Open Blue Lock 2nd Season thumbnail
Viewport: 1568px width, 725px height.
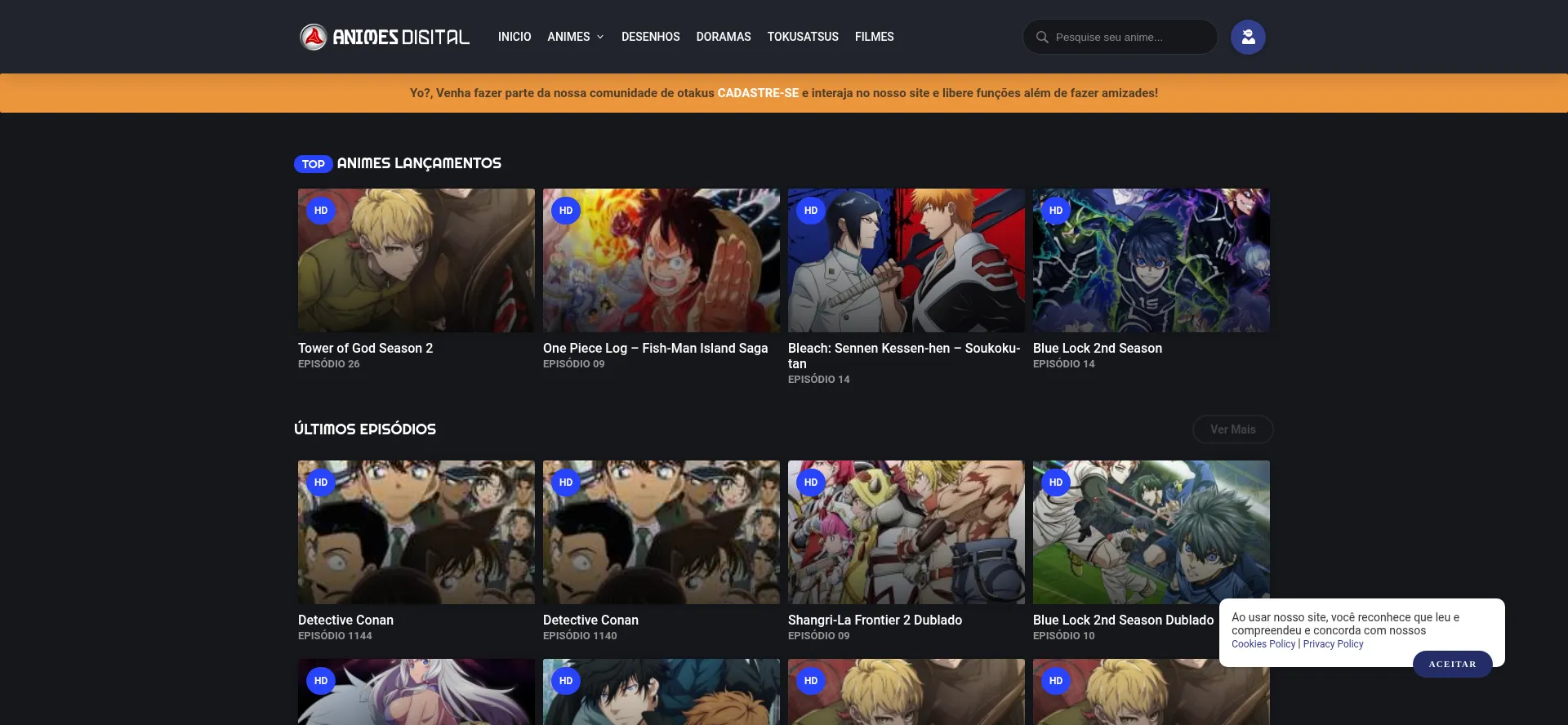pyautogui.click(x=1151, y=260)
